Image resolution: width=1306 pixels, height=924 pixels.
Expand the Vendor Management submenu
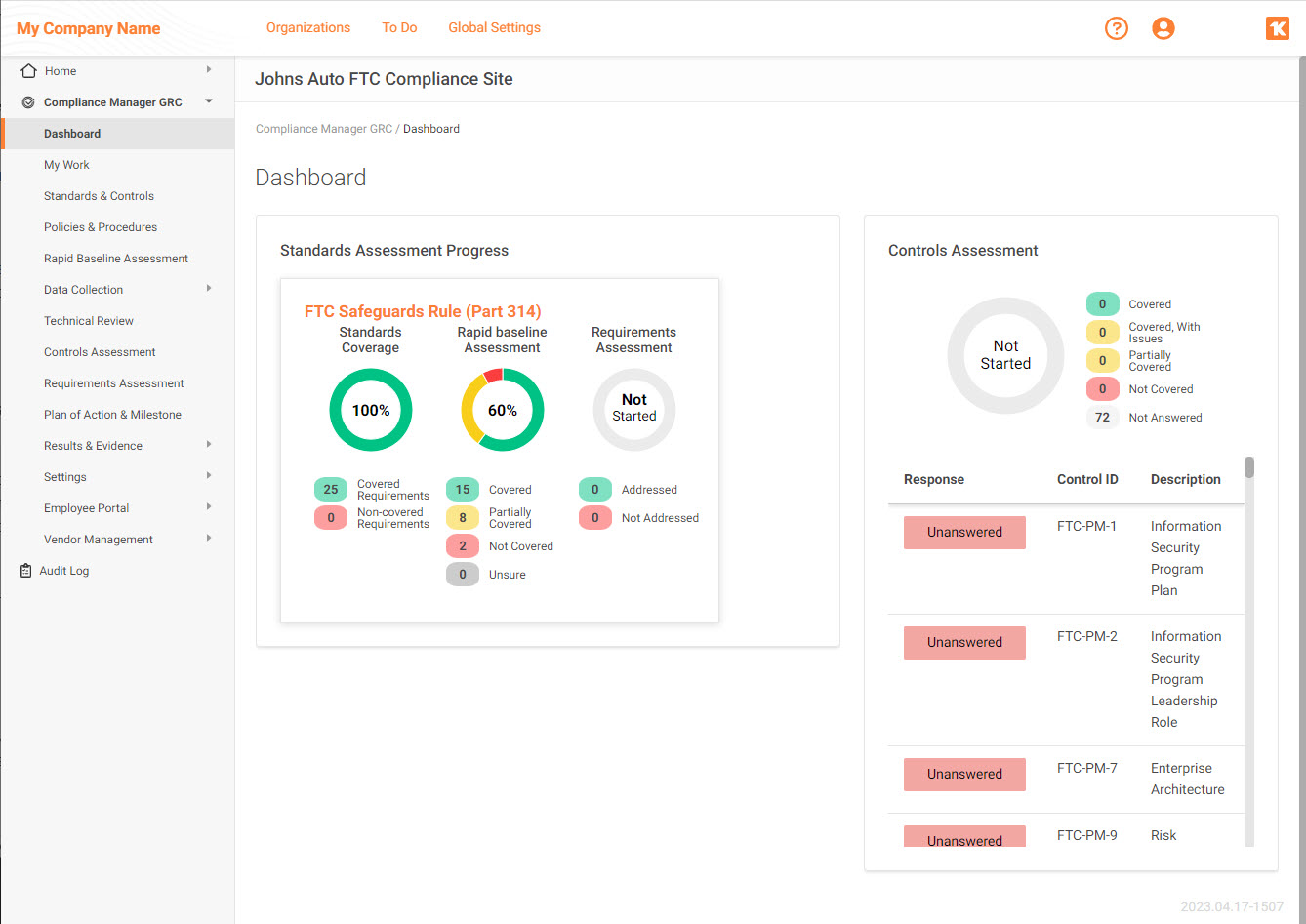pos(208,539)
